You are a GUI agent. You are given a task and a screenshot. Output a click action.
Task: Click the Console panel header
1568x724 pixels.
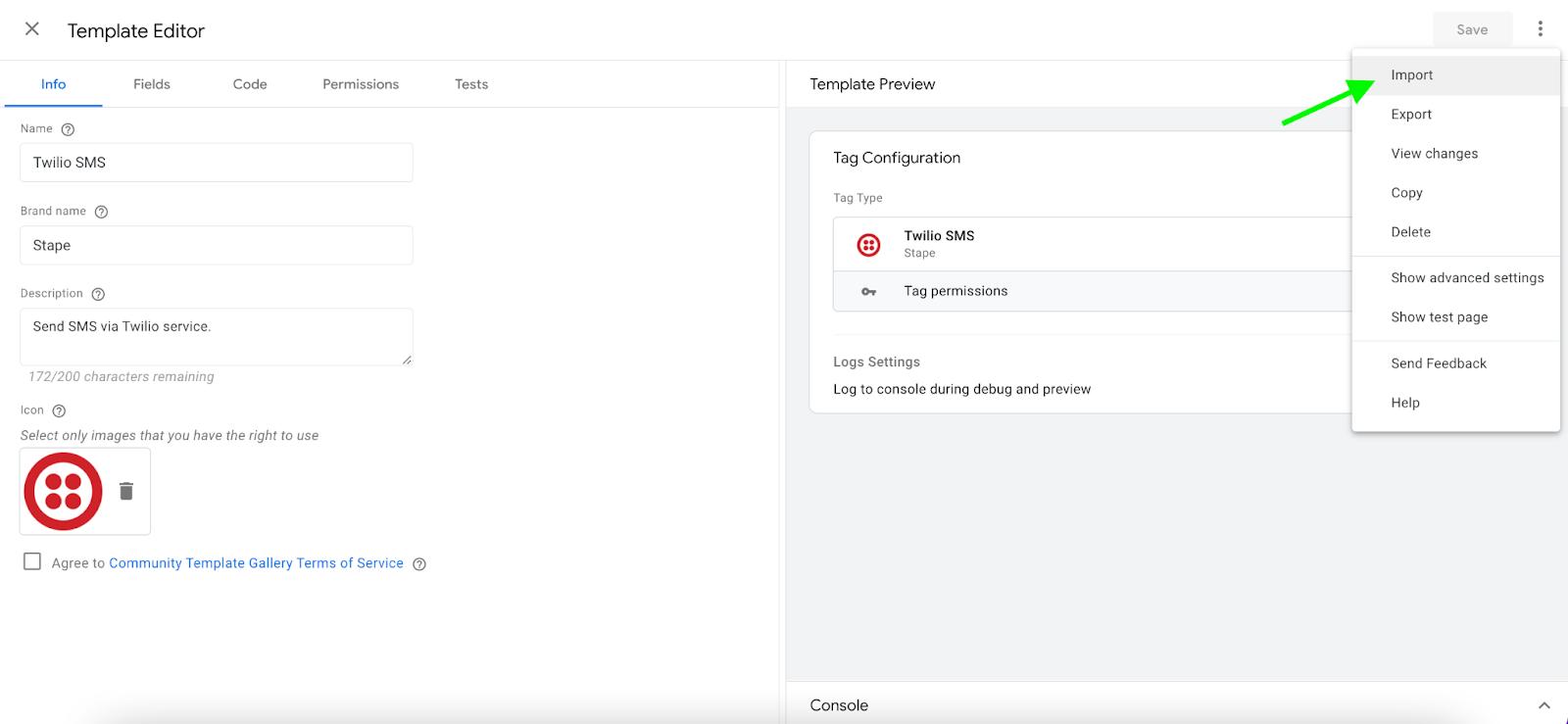[x=1177, y=704]
